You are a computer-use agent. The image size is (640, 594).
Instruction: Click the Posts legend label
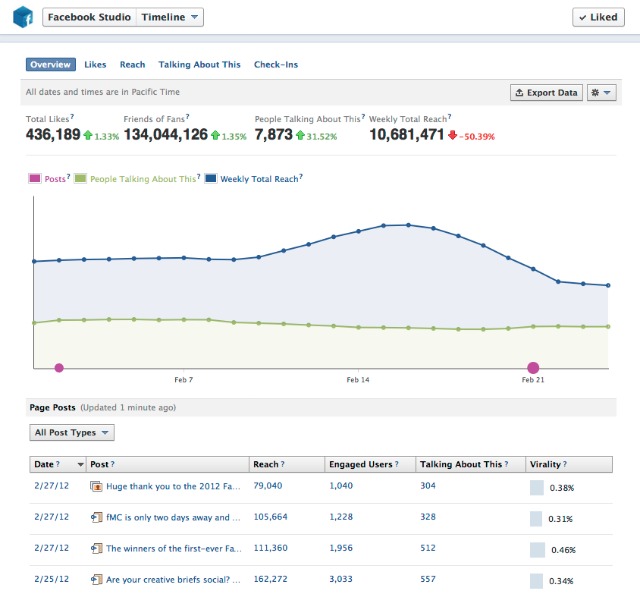tap(55, 179)
